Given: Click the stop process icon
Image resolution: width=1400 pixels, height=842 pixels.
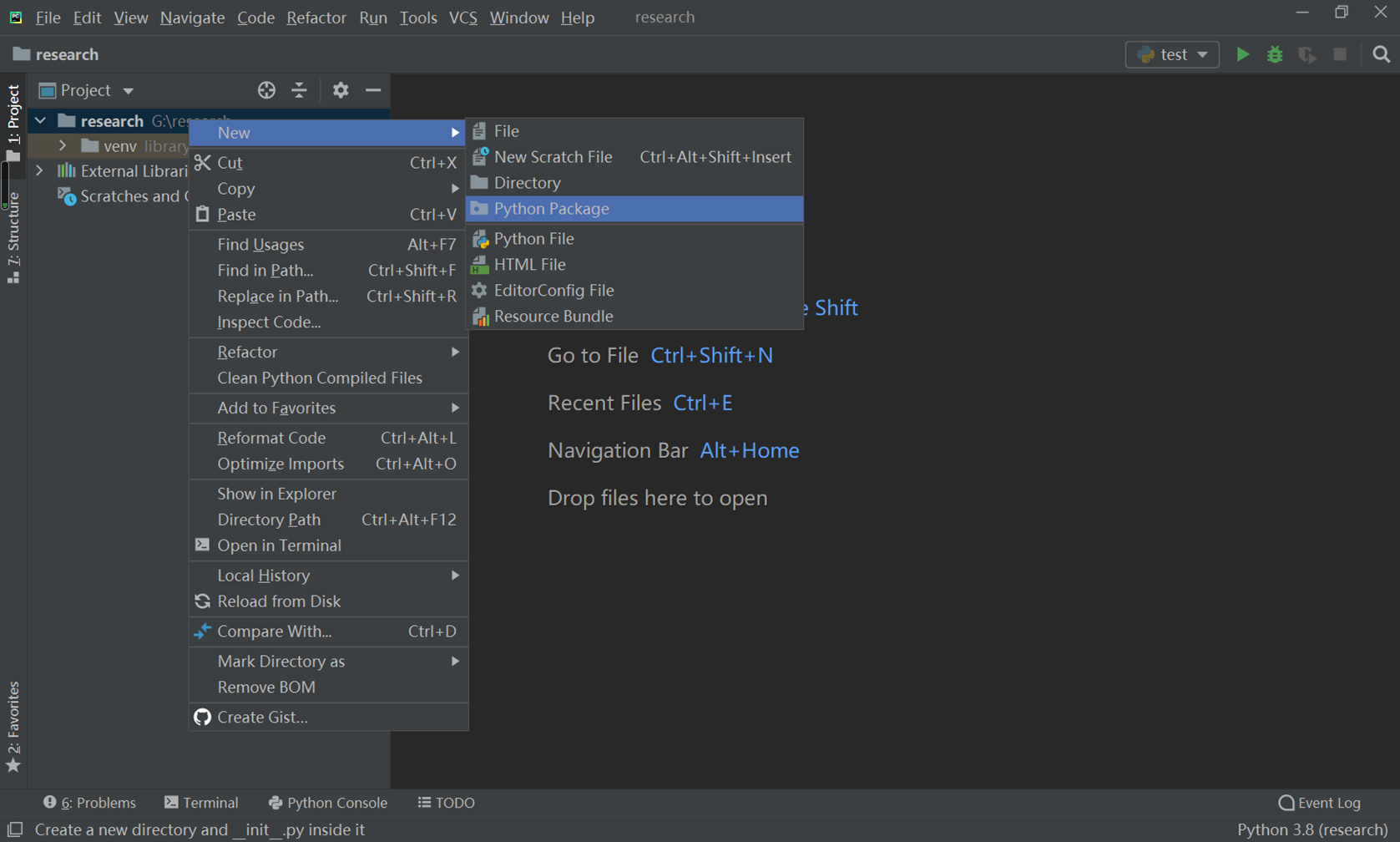Looking at the screenshot, I should 1340,54.
